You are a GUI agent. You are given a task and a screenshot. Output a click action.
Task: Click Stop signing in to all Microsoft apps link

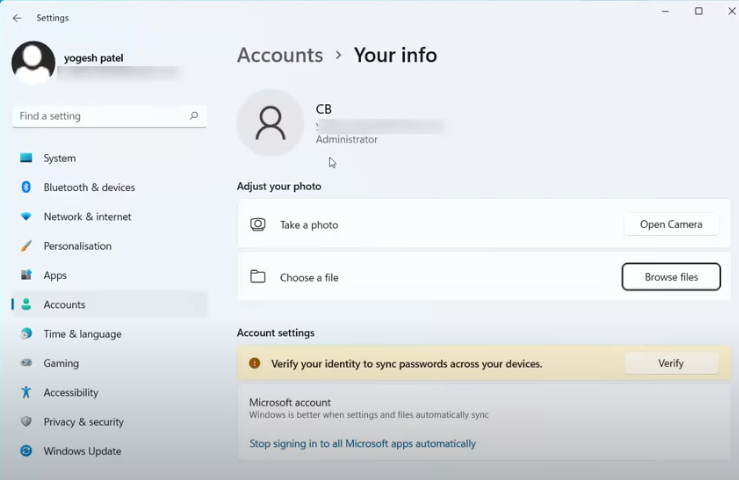pyautogui.click(x=362, y=443)
